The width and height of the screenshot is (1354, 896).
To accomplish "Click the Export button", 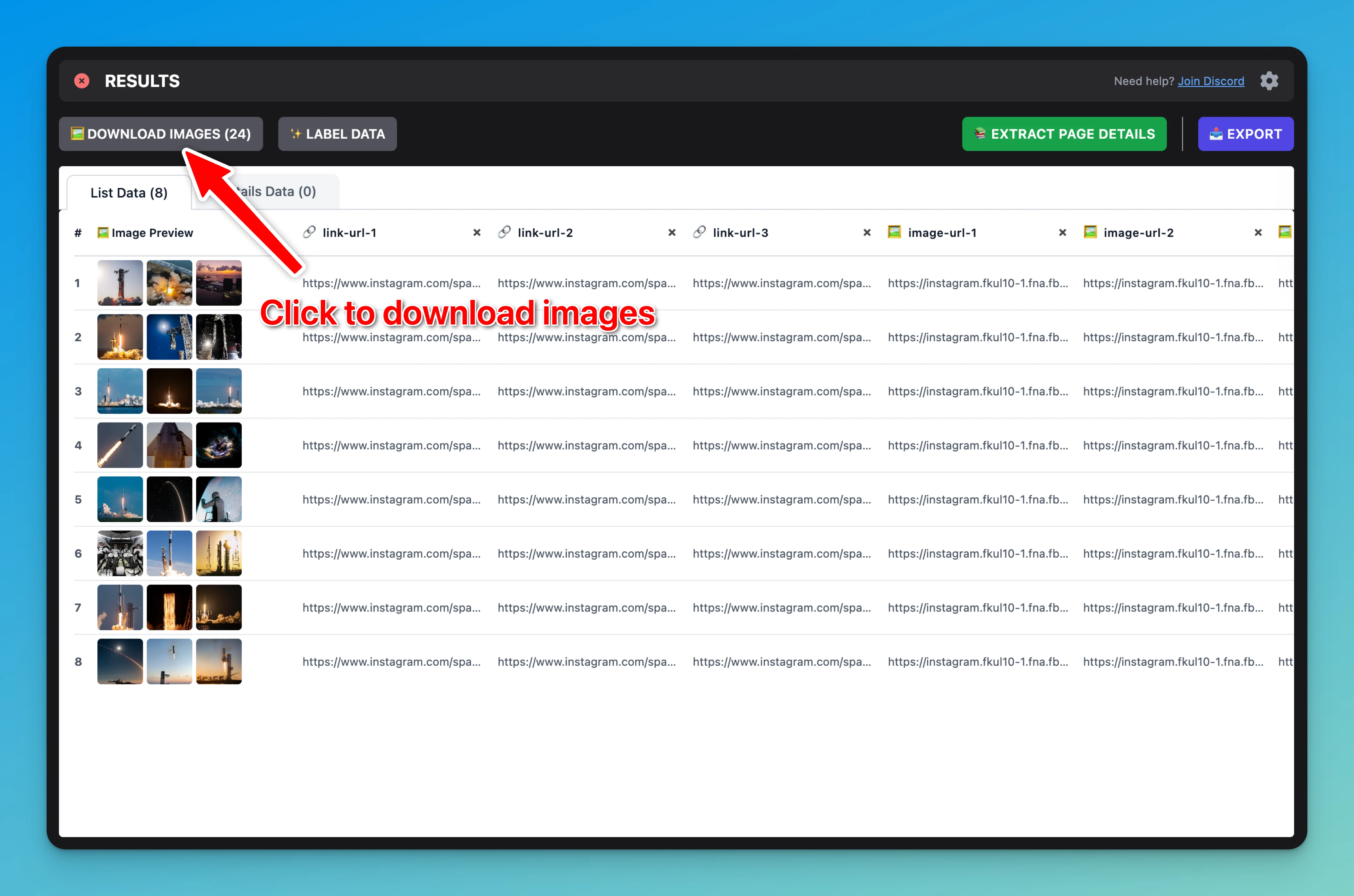I will pyautogui.click(x=1245, y=134).
